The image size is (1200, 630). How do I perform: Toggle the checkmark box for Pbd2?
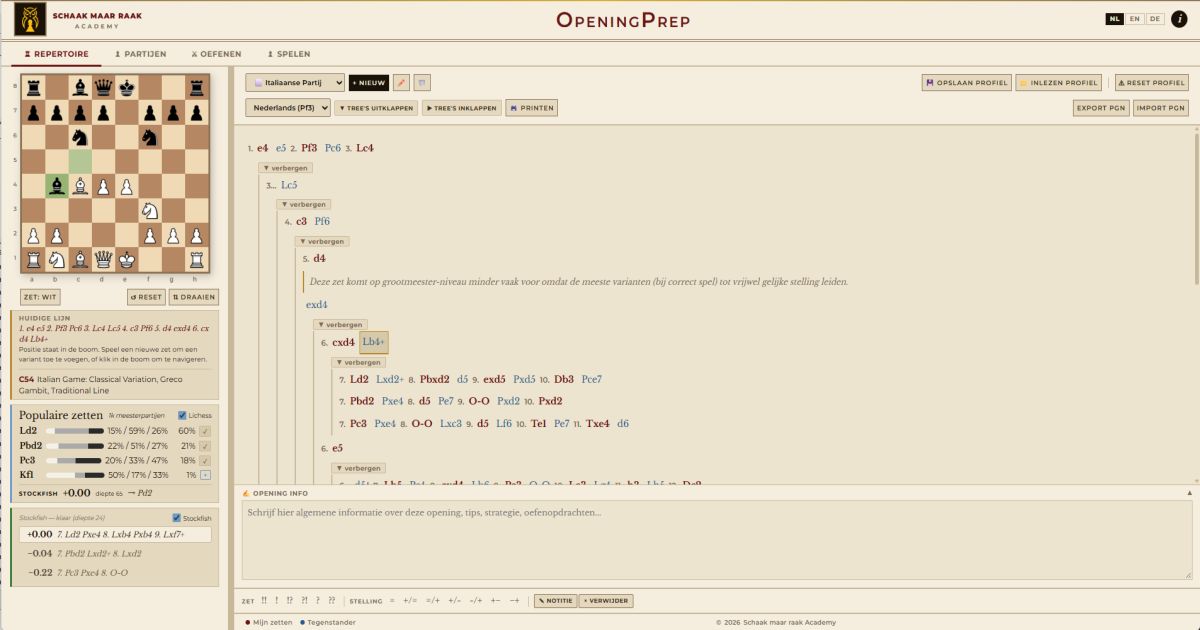click(x=205, y=446)
